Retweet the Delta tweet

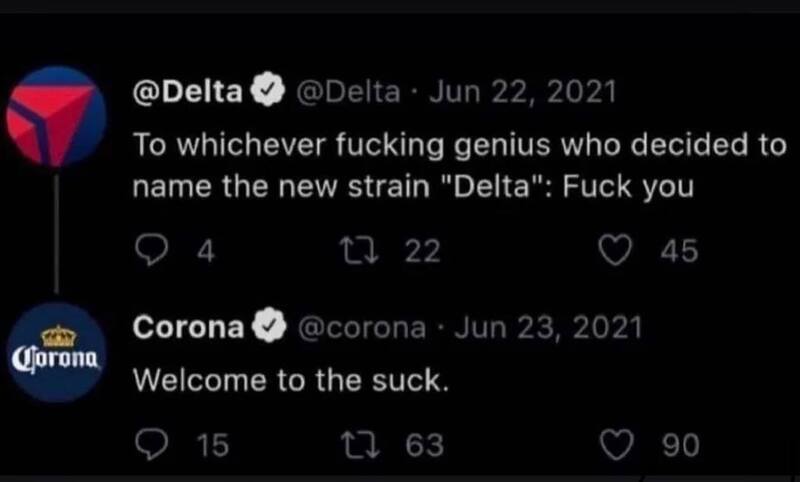(x=360, y=252)
